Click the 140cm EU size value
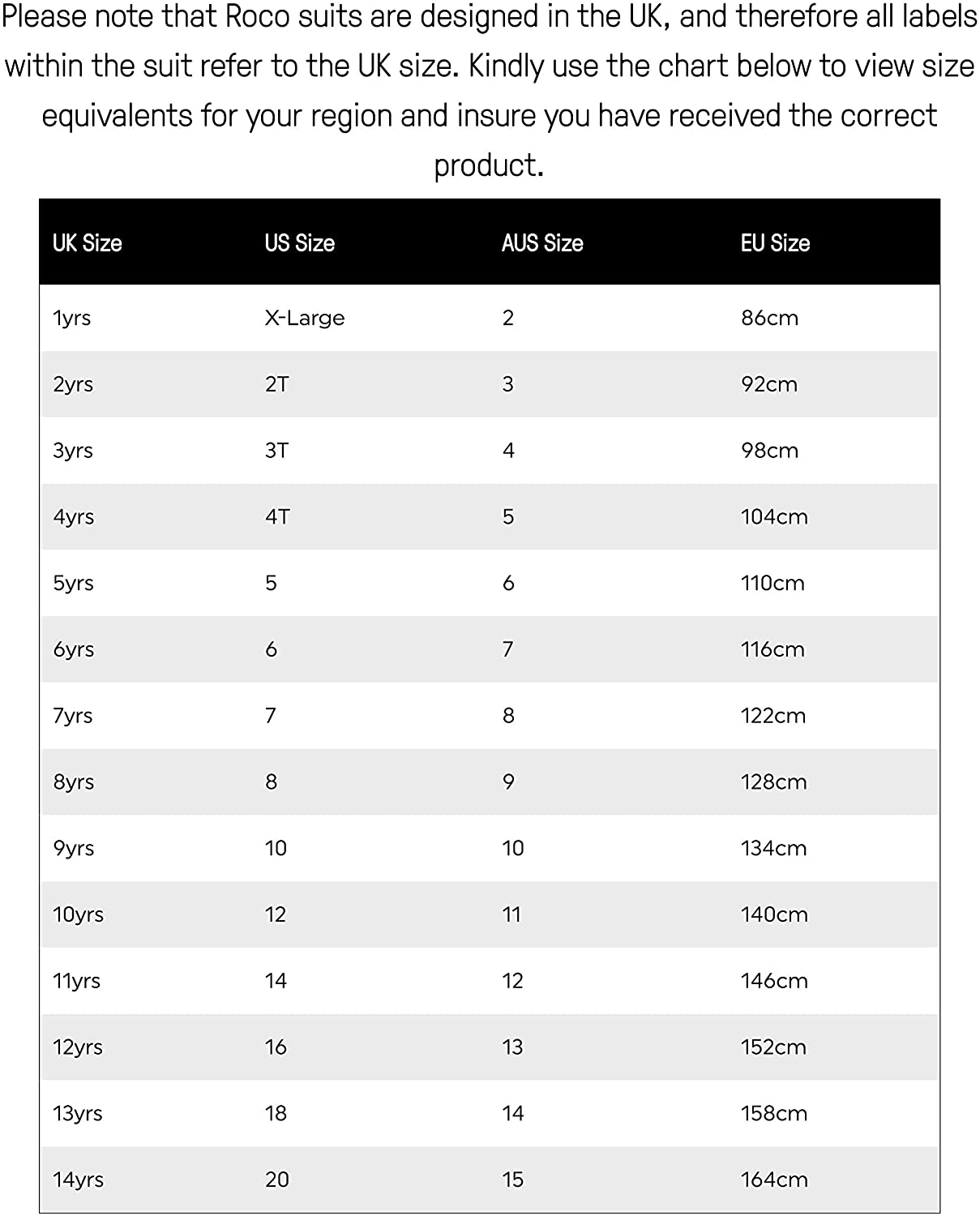The image size is (980, 1216). click(x=774, y=915)
